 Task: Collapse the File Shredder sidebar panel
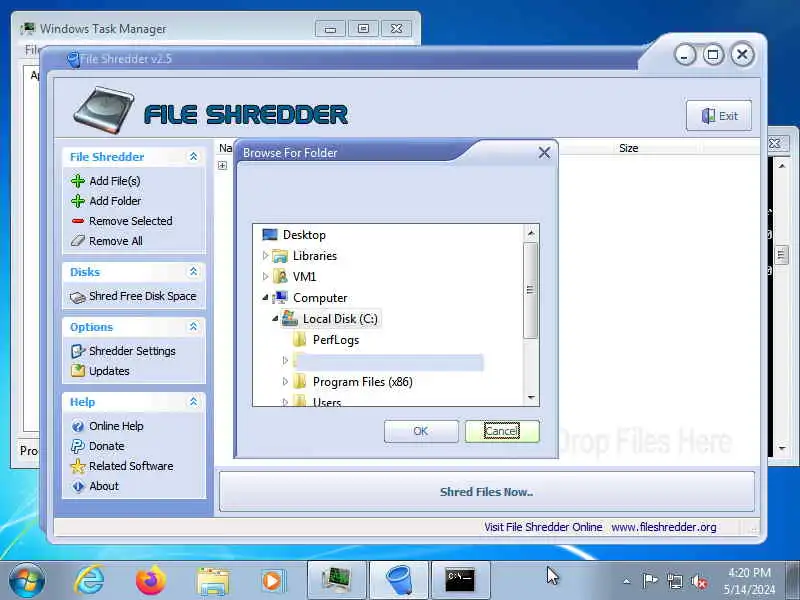pos(193,156)
